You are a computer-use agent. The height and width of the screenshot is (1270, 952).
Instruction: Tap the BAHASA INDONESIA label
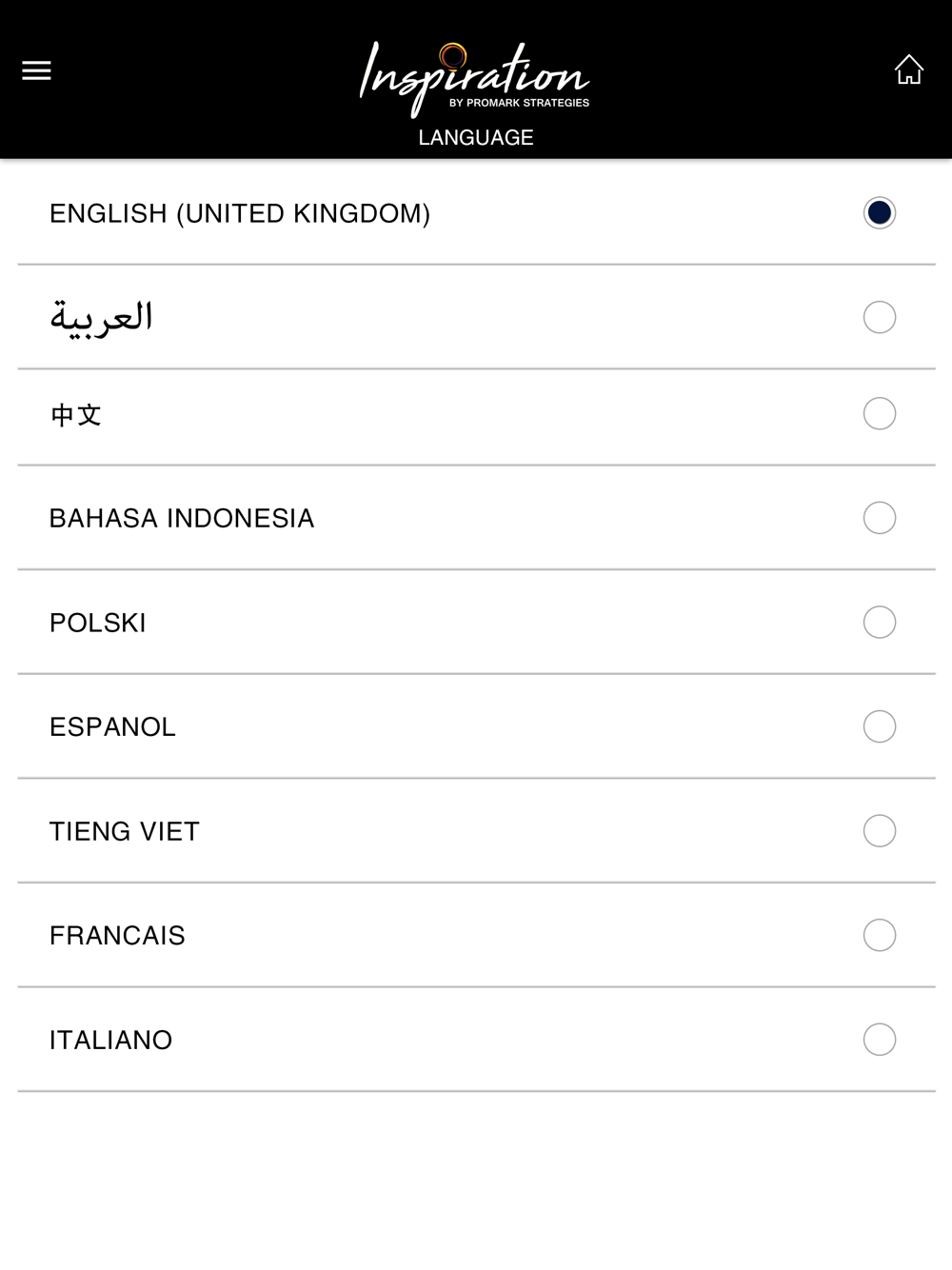[x=182, y=519]
